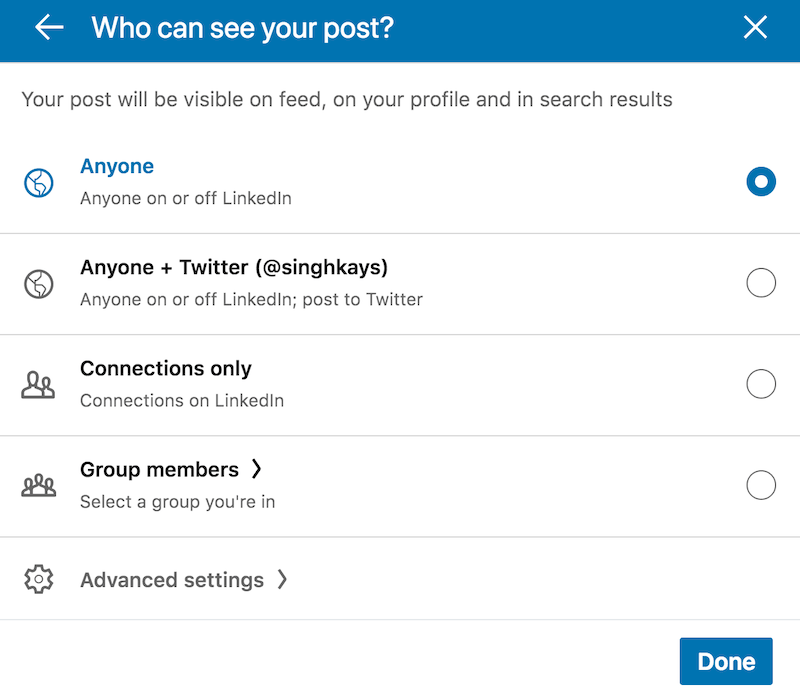This screenshot has width=800, height=697.
Task: Click the X to dismiss the dialog
Action: point(756,27)
